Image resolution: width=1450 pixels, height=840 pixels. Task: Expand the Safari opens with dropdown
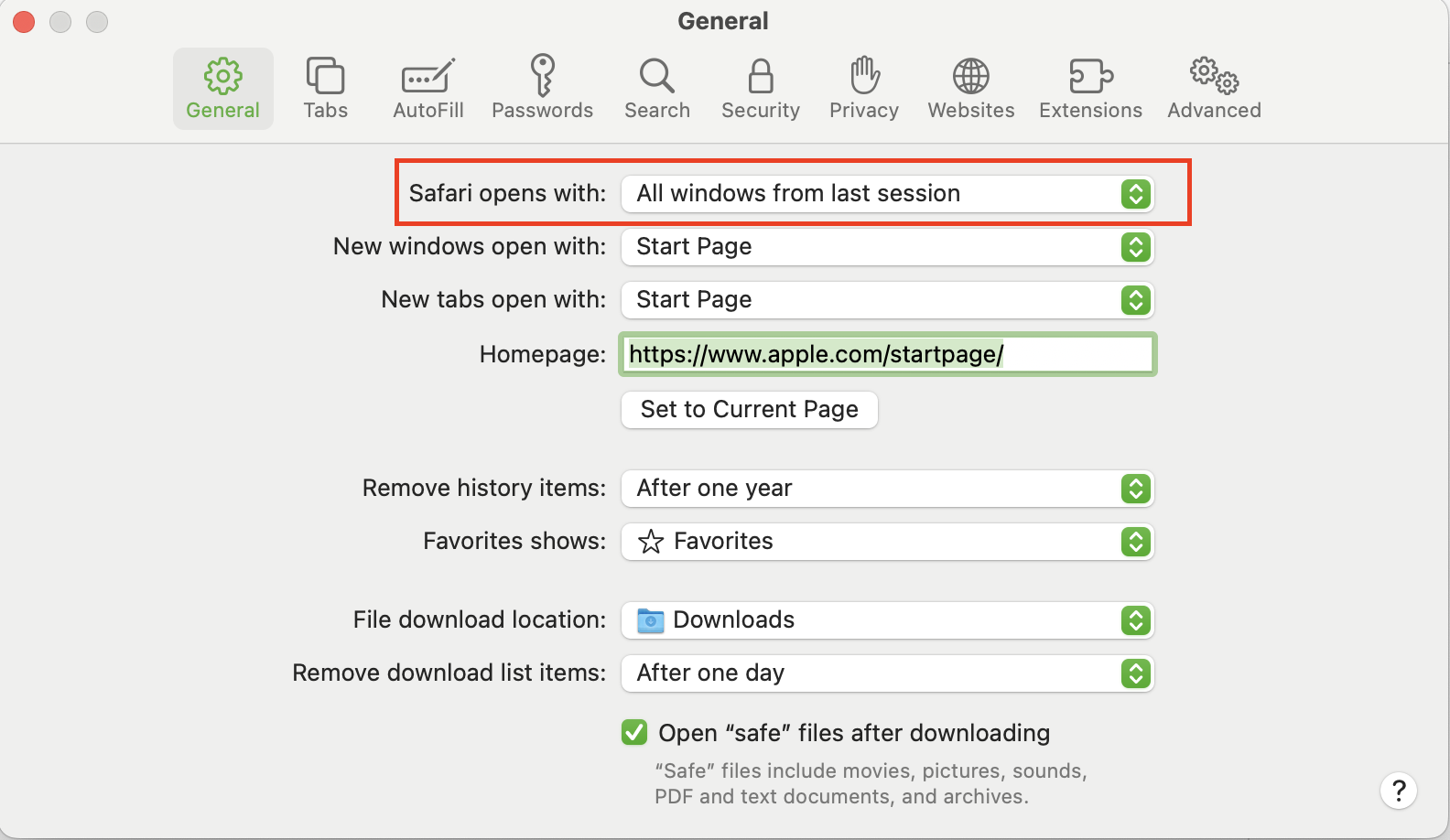(887, 194)
